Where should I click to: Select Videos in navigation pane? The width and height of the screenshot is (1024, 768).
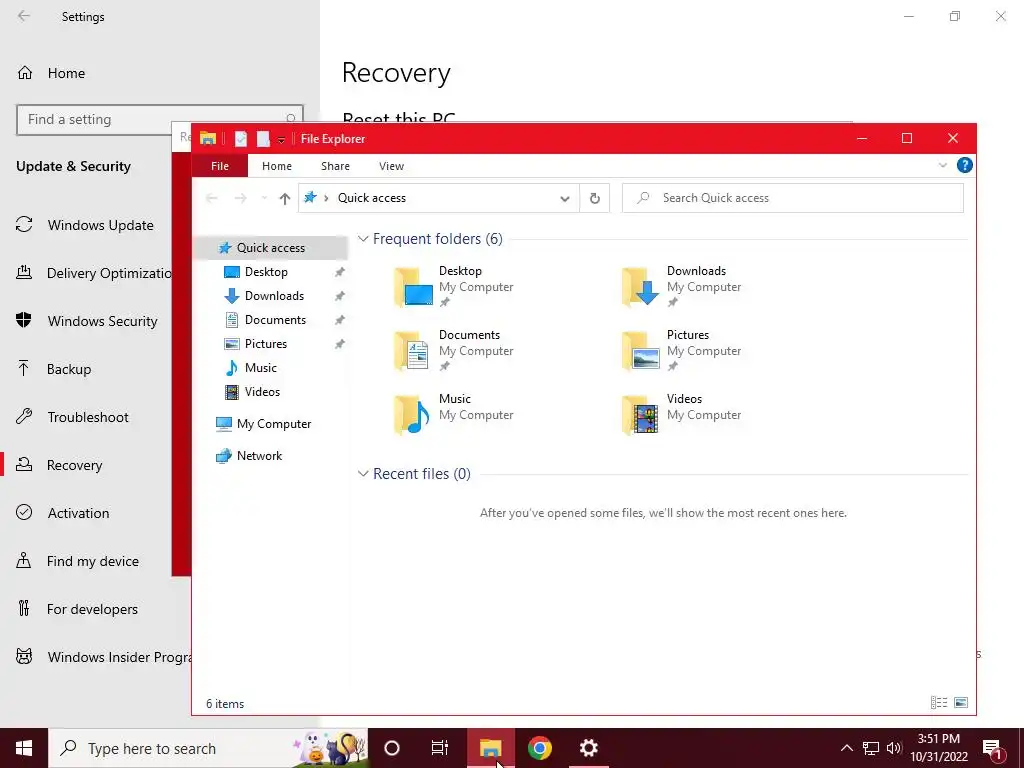pos(262,392)
